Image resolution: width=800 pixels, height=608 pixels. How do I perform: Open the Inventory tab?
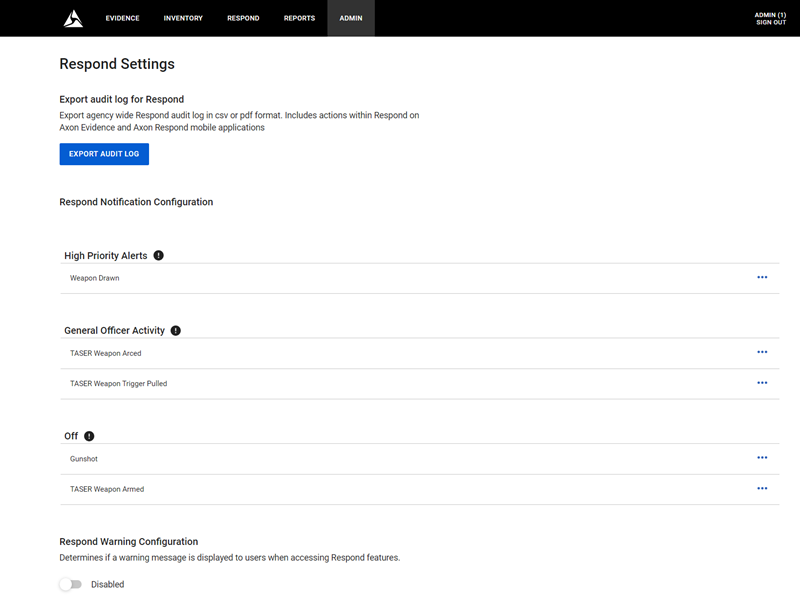(x=183, y=18)
